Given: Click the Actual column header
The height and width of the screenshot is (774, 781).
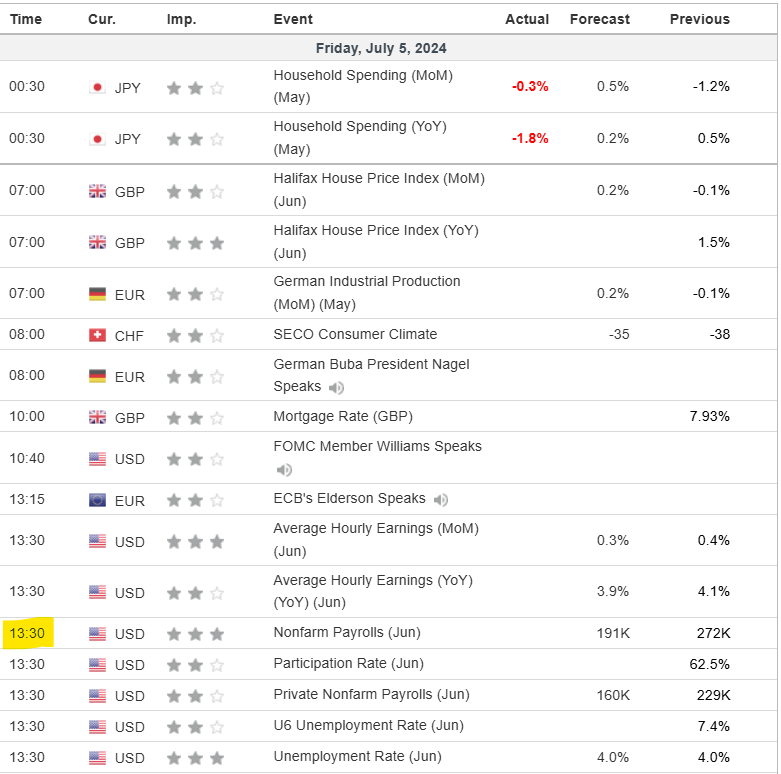Looking at the screenshot, I should pos(527,19).
